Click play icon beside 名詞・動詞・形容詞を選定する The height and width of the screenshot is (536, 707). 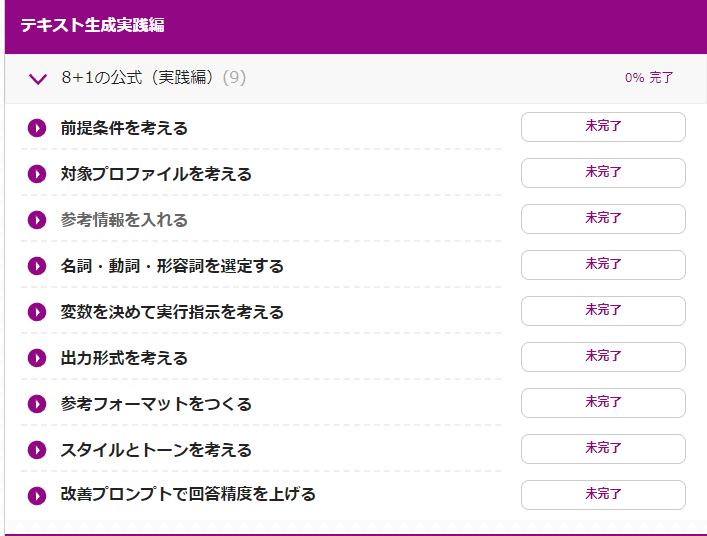[37, 266]
